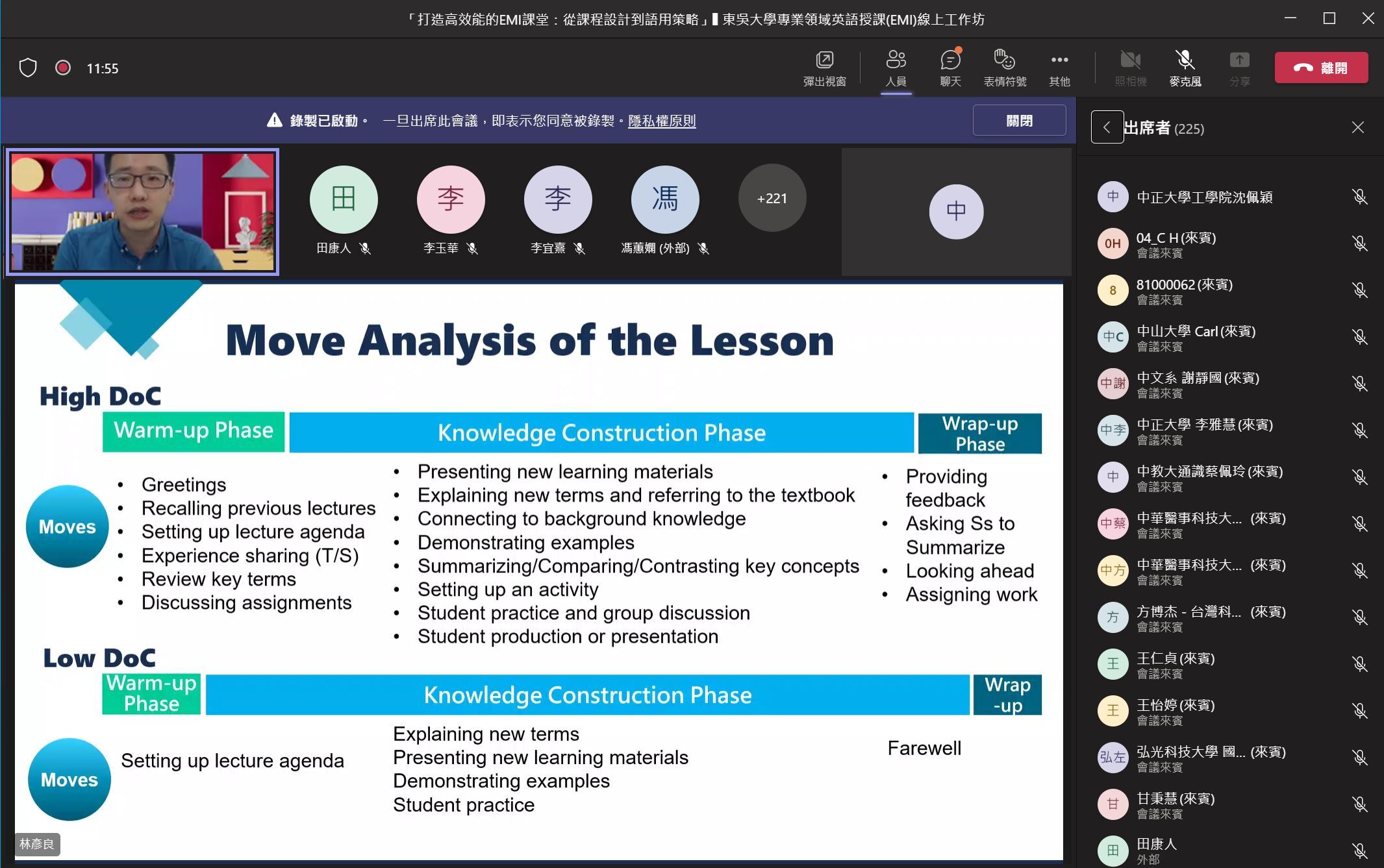Select attendee 王仁貞 (來賓)

[x=1230, y=664]
